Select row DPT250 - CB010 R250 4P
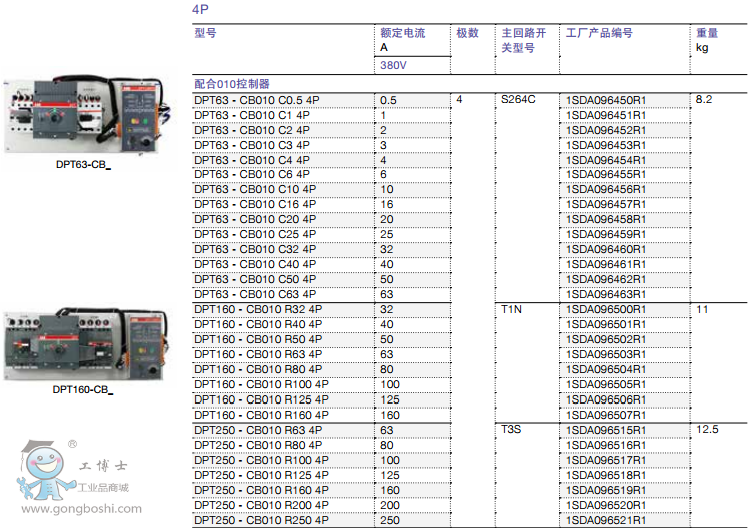Screen dimensions: 748x528 [260, 519]
